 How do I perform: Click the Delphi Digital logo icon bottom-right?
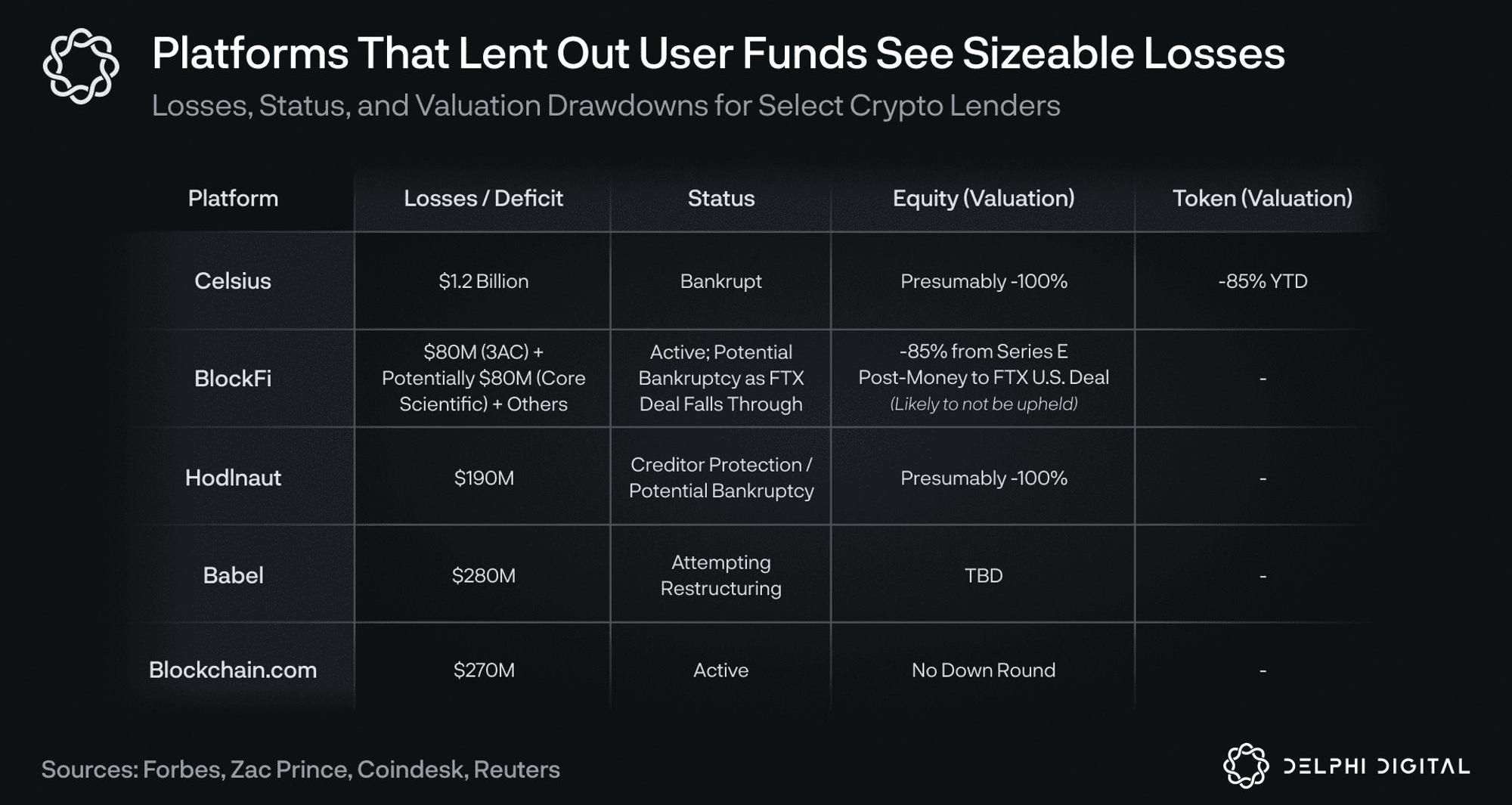[1245, 766]
